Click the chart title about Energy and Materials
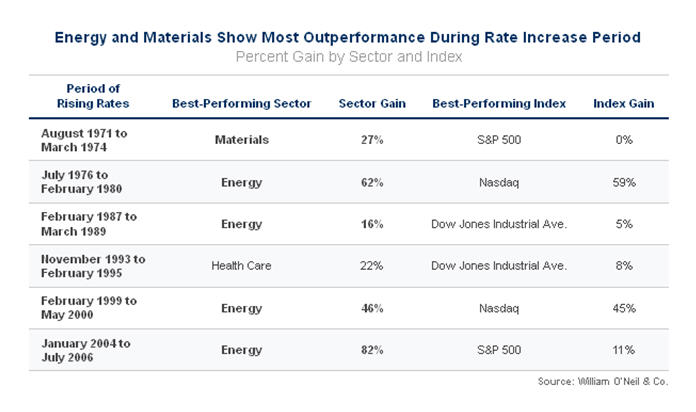696x412 pixels. coord(348,37)
